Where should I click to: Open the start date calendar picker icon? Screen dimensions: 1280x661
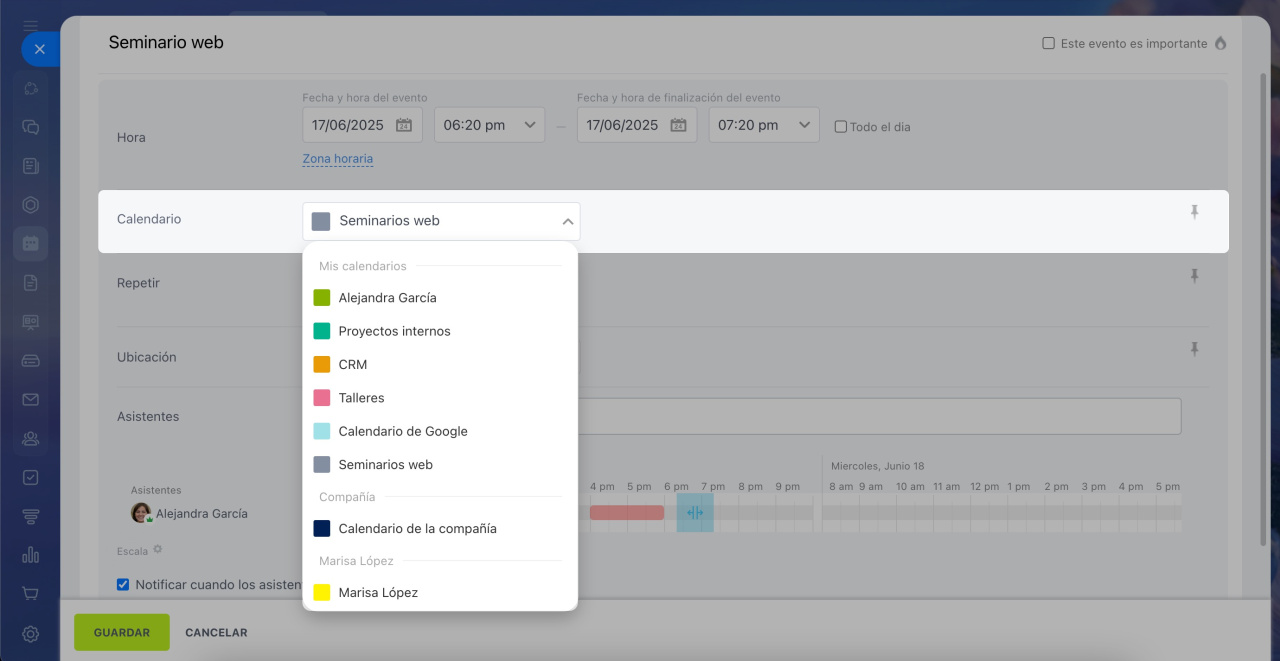(x=404, y=125)
